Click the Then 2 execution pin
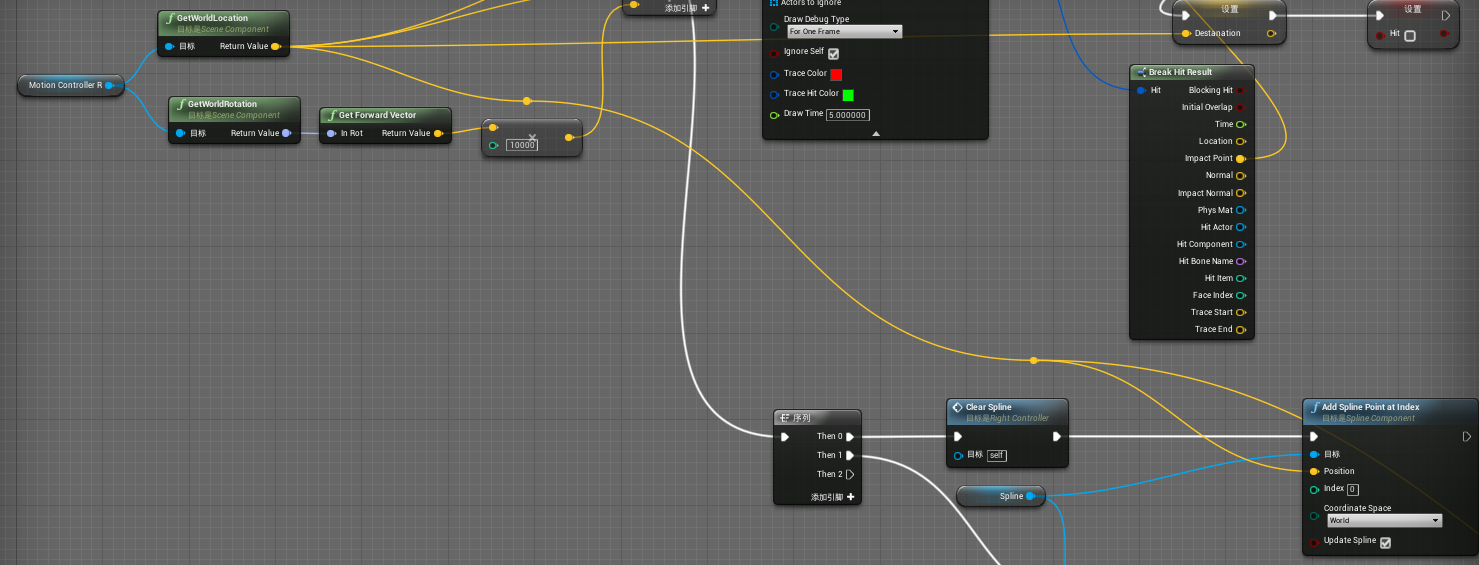 click(x=850, y=474)
